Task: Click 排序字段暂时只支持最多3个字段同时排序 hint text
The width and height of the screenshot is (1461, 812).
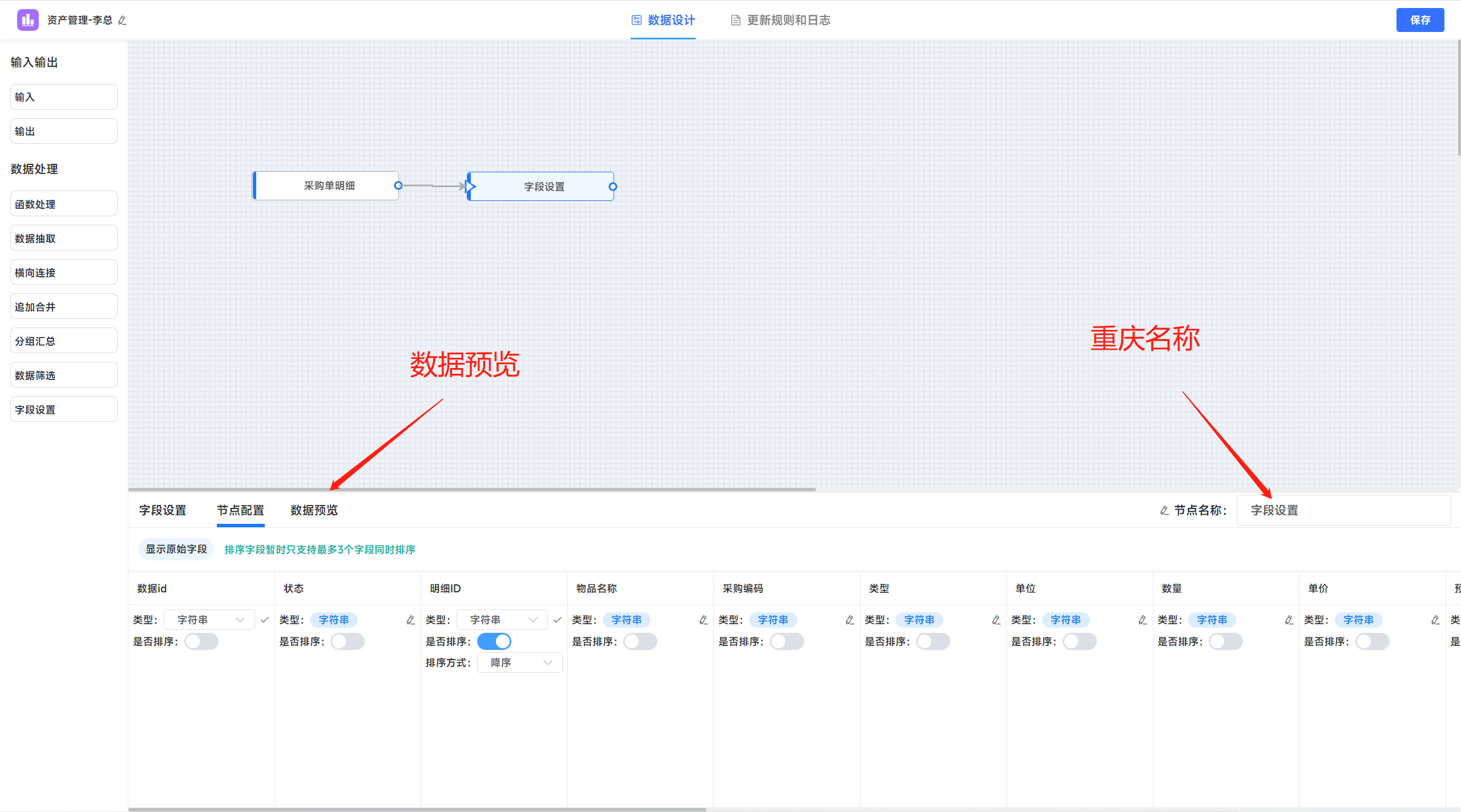Action: point(320,550)
